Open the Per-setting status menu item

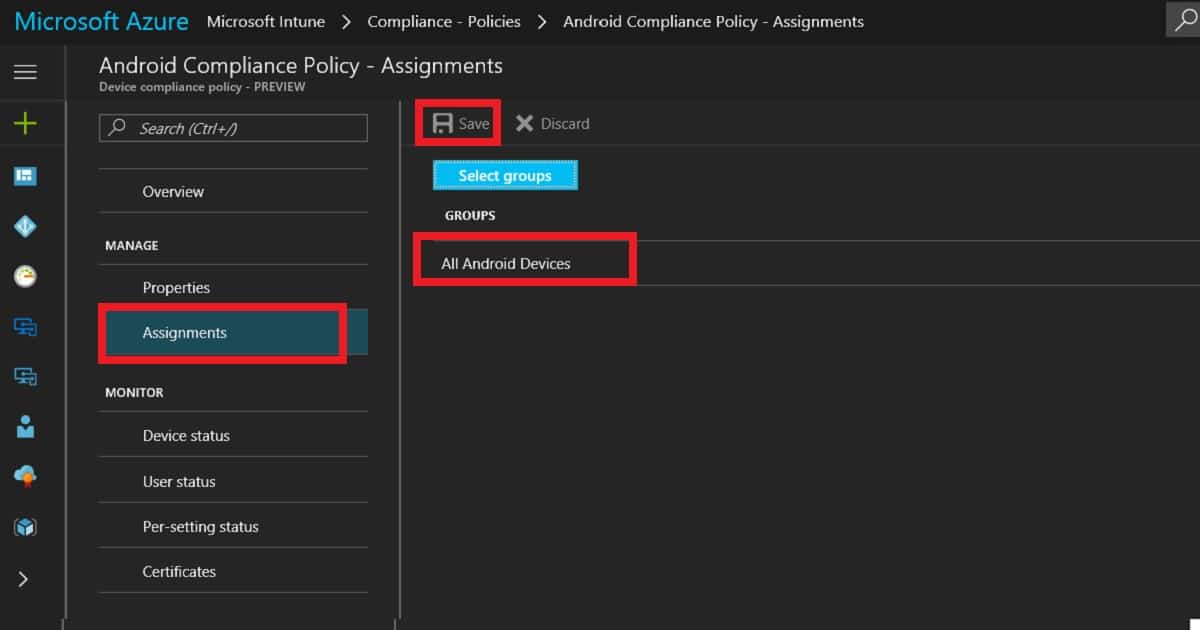(x=233, y=526)
